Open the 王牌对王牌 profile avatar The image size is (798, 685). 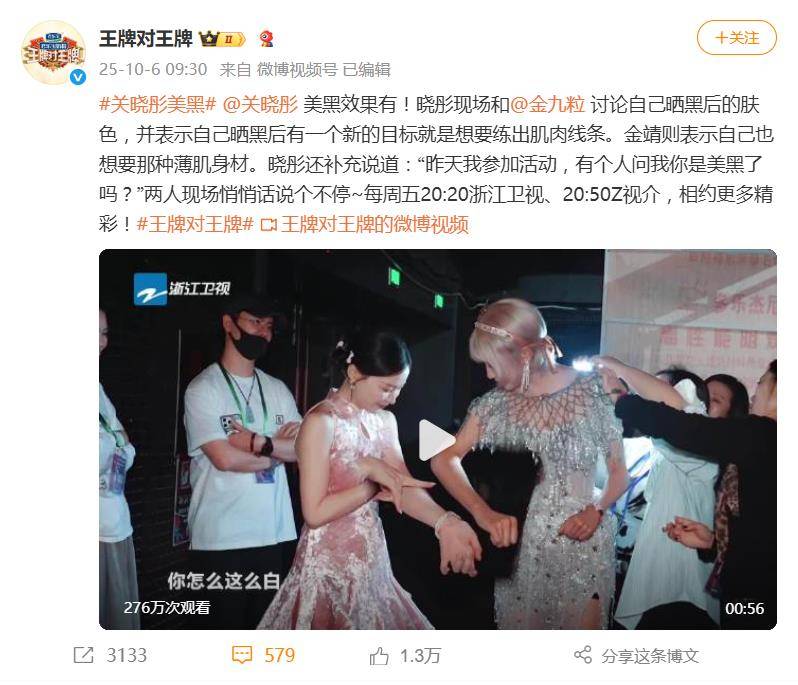coord(53,52)
